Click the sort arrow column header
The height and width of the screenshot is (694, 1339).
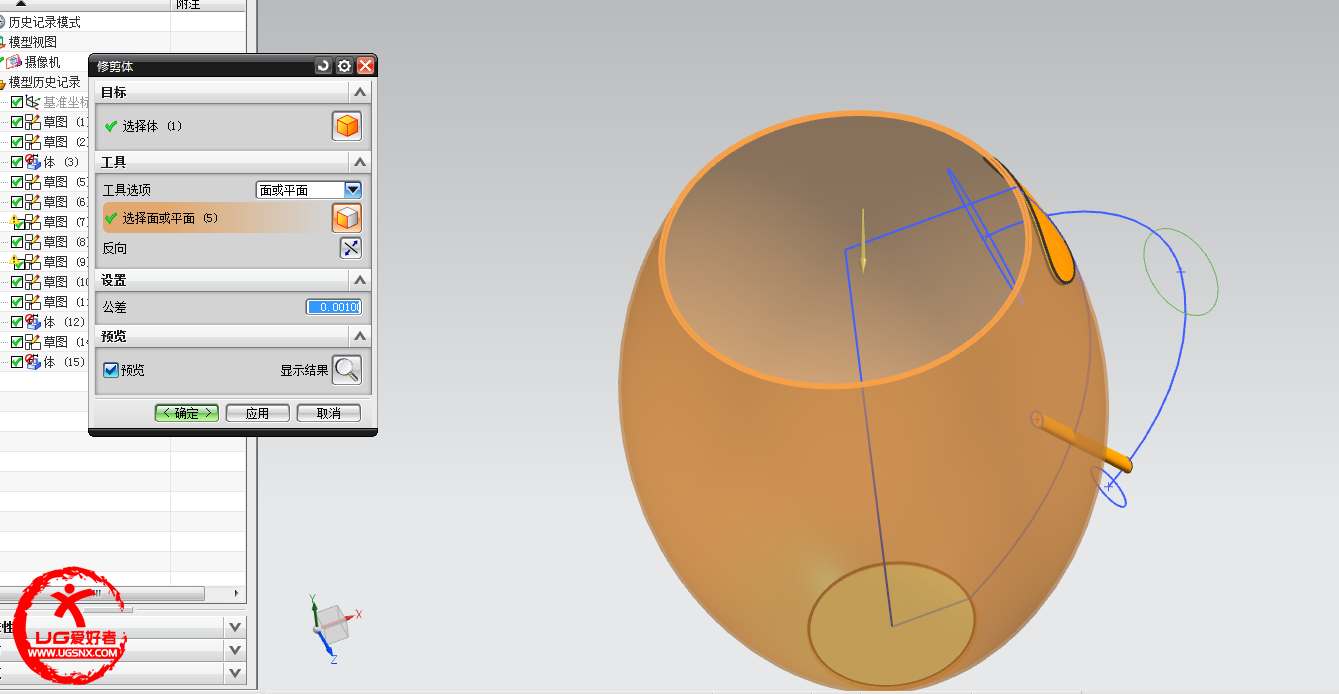tap(85, 5)
